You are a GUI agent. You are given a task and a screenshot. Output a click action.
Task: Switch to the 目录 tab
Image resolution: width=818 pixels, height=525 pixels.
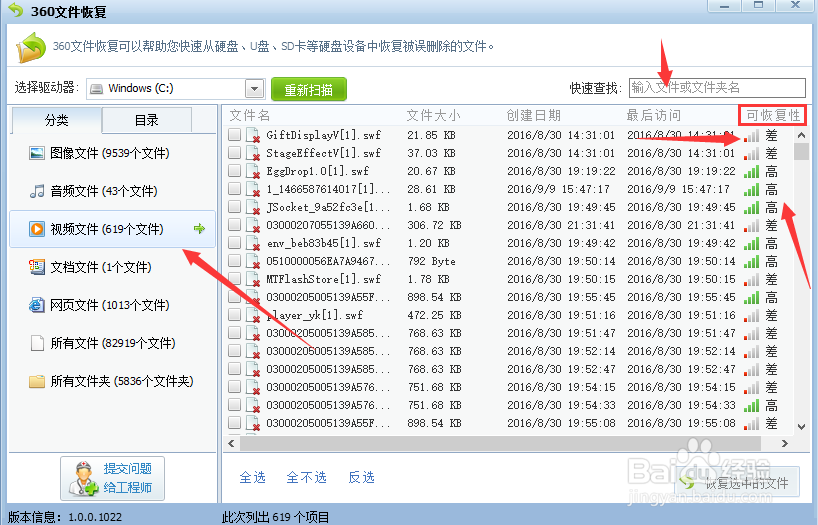tap(147, 120)
